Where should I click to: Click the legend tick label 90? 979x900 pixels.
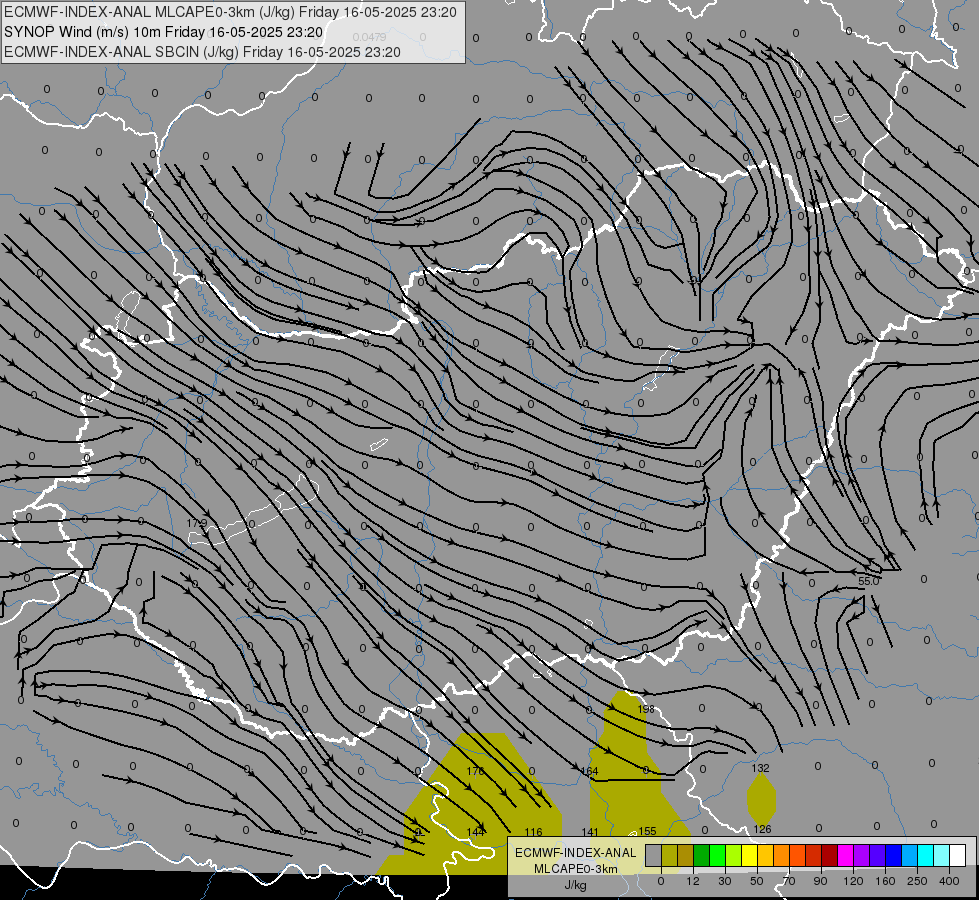click(820, 881)
